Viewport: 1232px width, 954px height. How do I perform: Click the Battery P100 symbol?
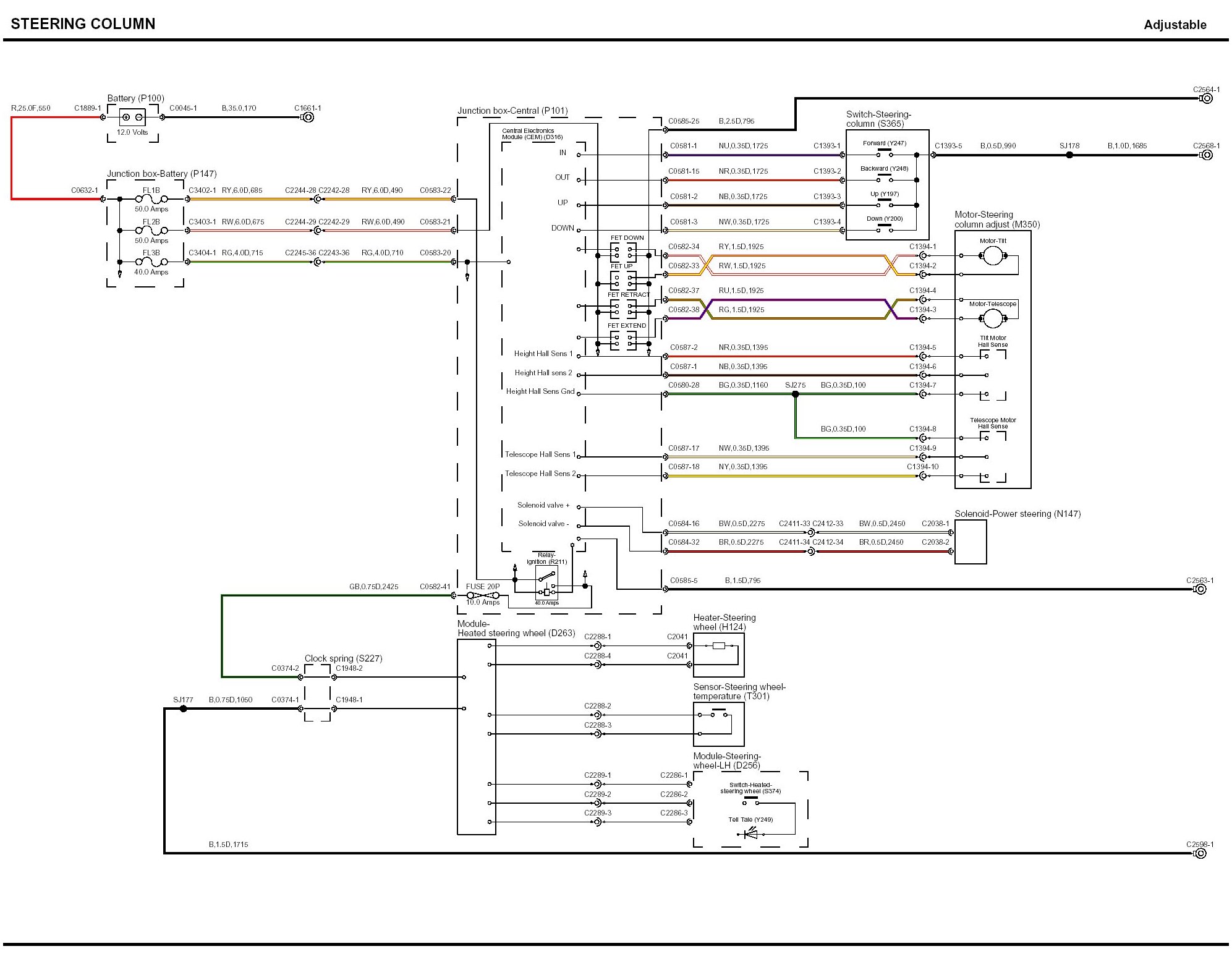[132, 117]
